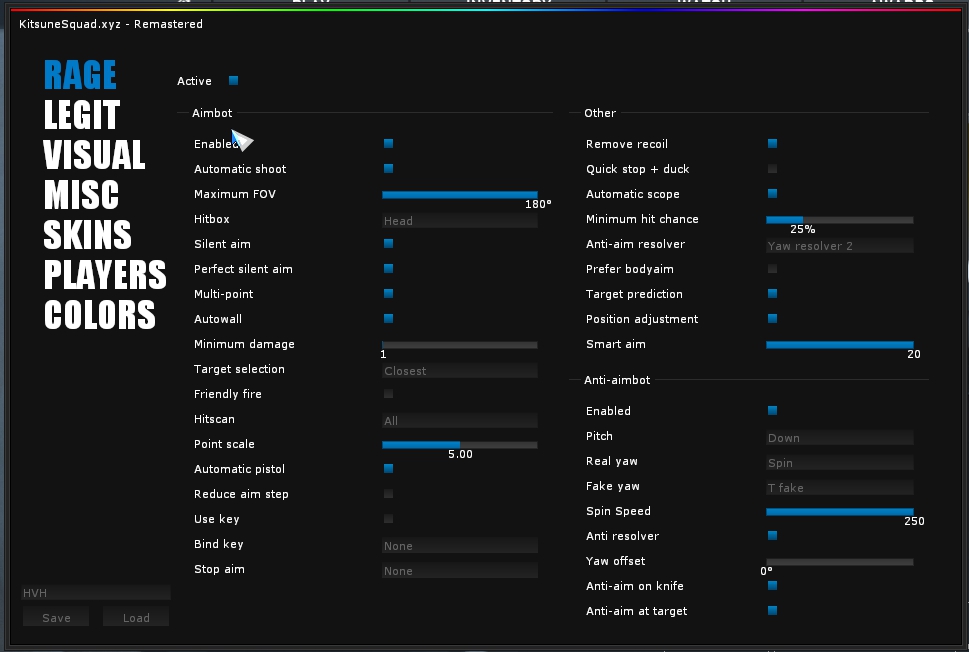Click the Point scale slider
The image size is (969, 652).
point(459,444)
